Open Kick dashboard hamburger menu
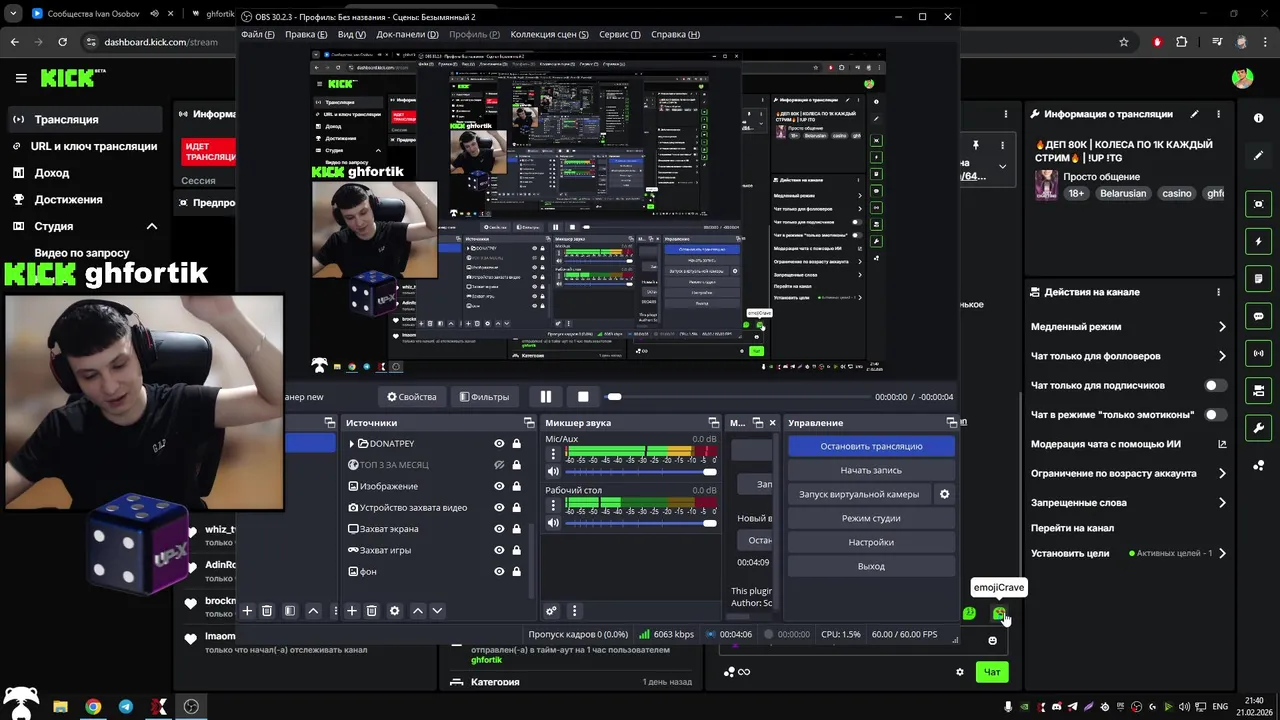Image resolution: width=1280 pixels, height=720 pixels. [21, 78]
